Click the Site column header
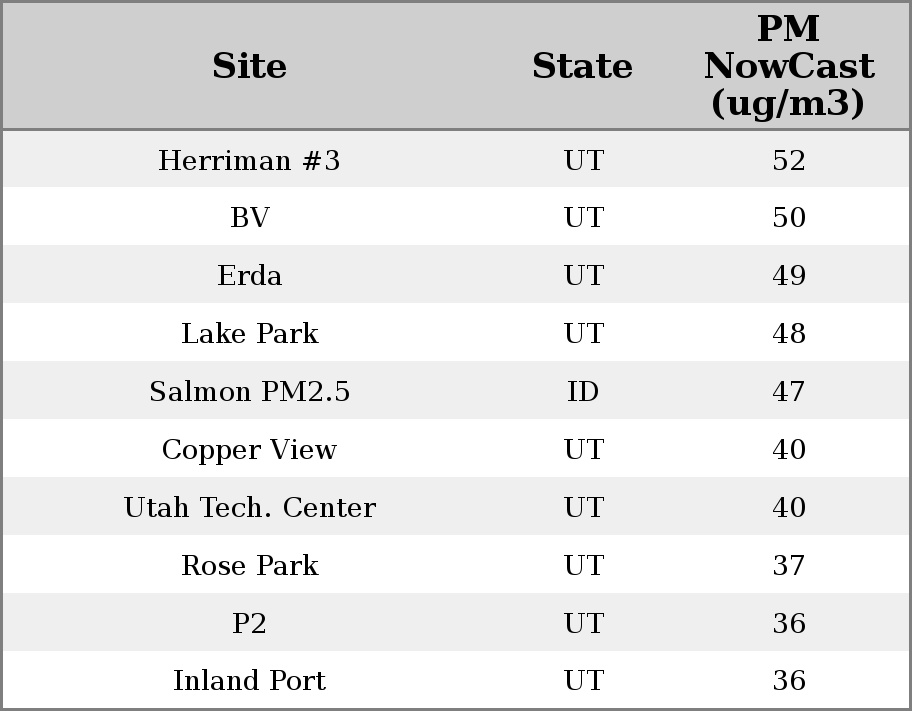Screen dimensions: 912x711 tap(249, 66)
